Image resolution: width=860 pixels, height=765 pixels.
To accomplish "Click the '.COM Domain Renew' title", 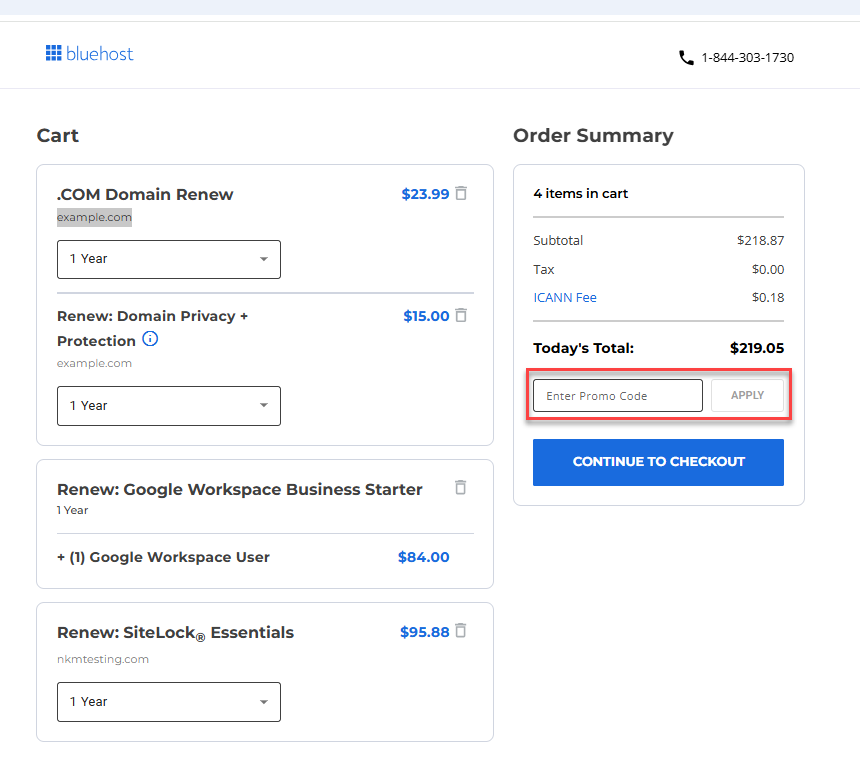I will (x=145, y=195).
